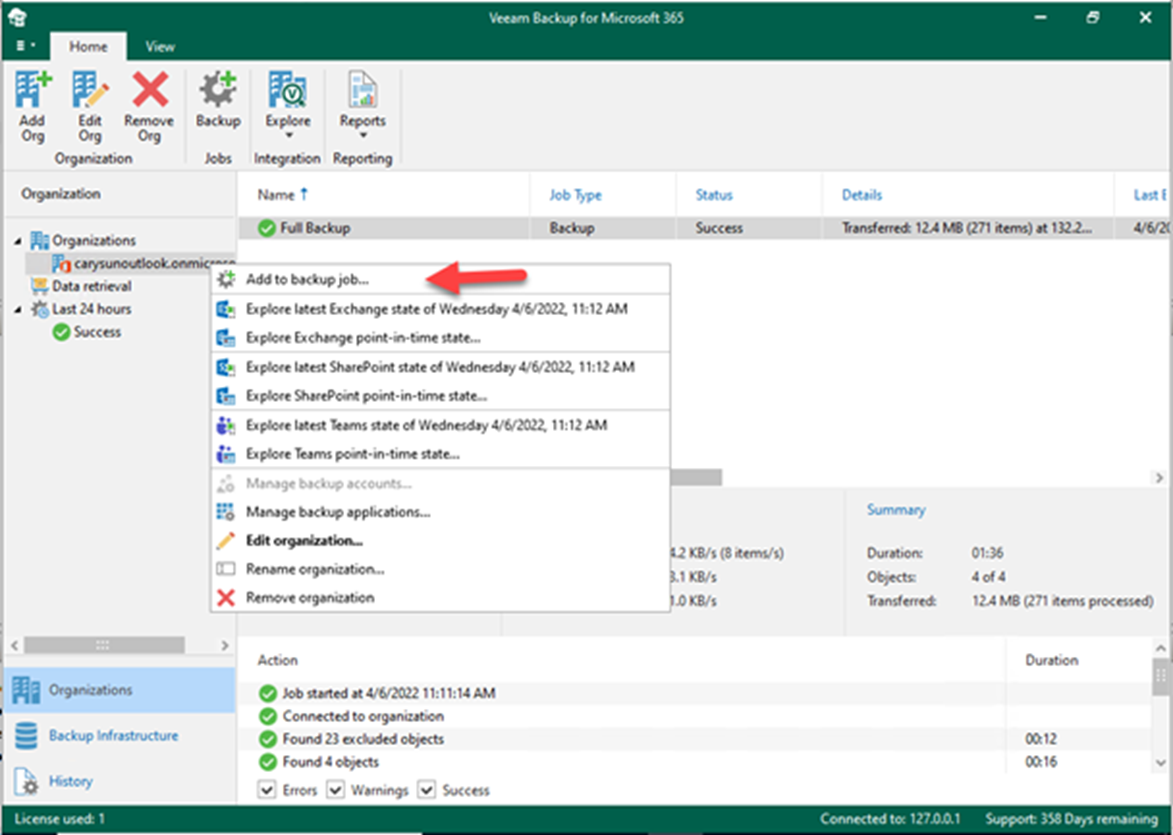Choose Remove organization menu entry
The height and width of the screenshot is (835, 1173).
[x=440, y=598]
